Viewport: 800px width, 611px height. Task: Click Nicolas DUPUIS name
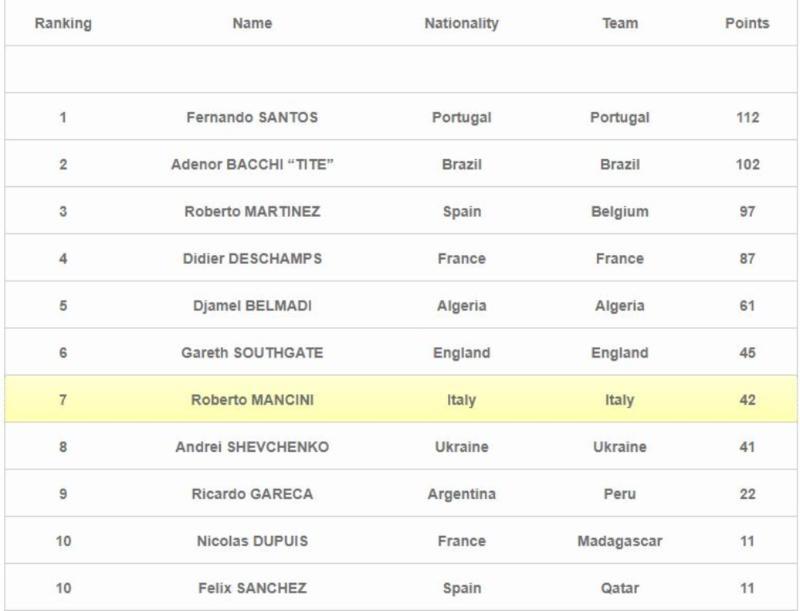[x=252, y=541]
